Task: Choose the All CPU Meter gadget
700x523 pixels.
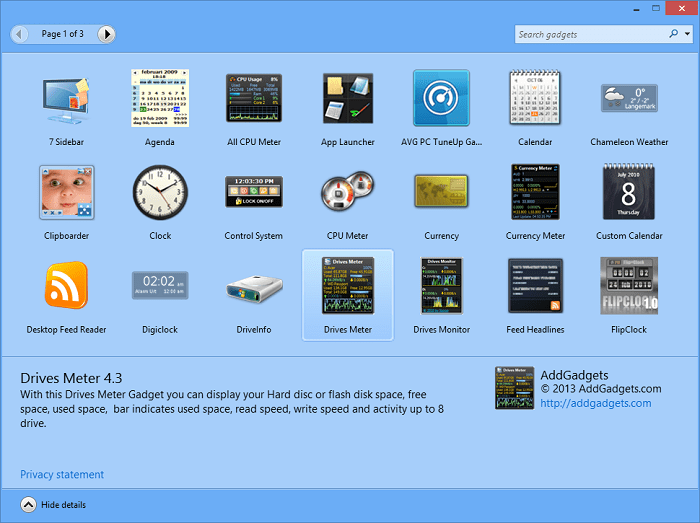Action: pos(254,99)
